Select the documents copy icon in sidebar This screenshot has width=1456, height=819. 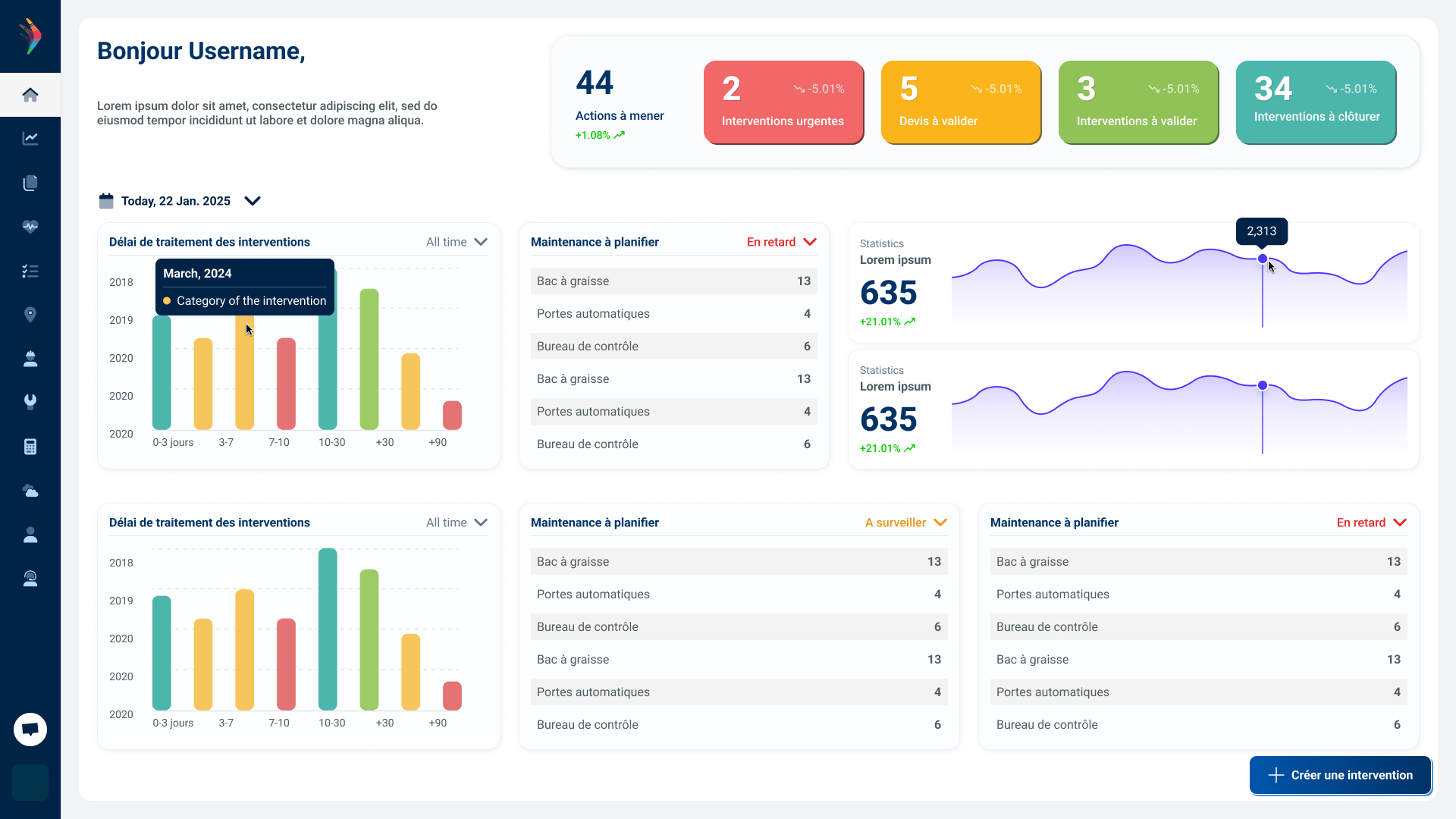point(30,183)
